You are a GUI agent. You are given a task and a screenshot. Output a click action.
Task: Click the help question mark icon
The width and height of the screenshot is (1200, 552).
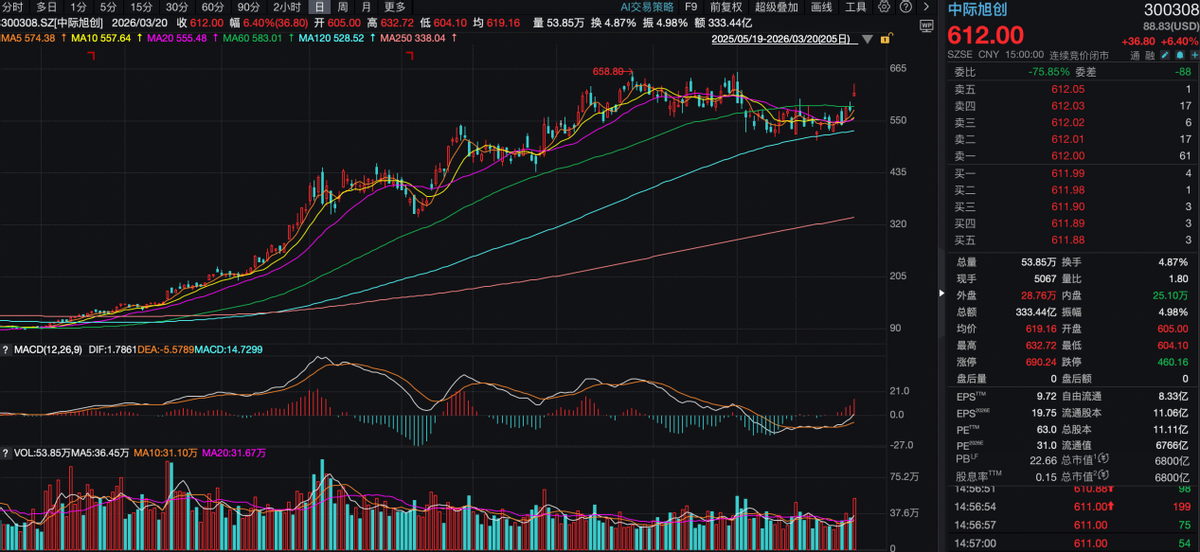point(907,6)
